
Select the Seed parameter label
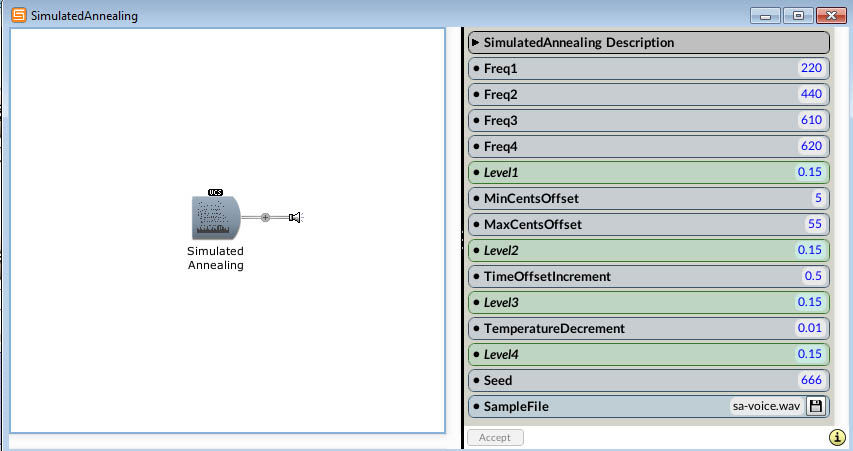click(498, 380)
